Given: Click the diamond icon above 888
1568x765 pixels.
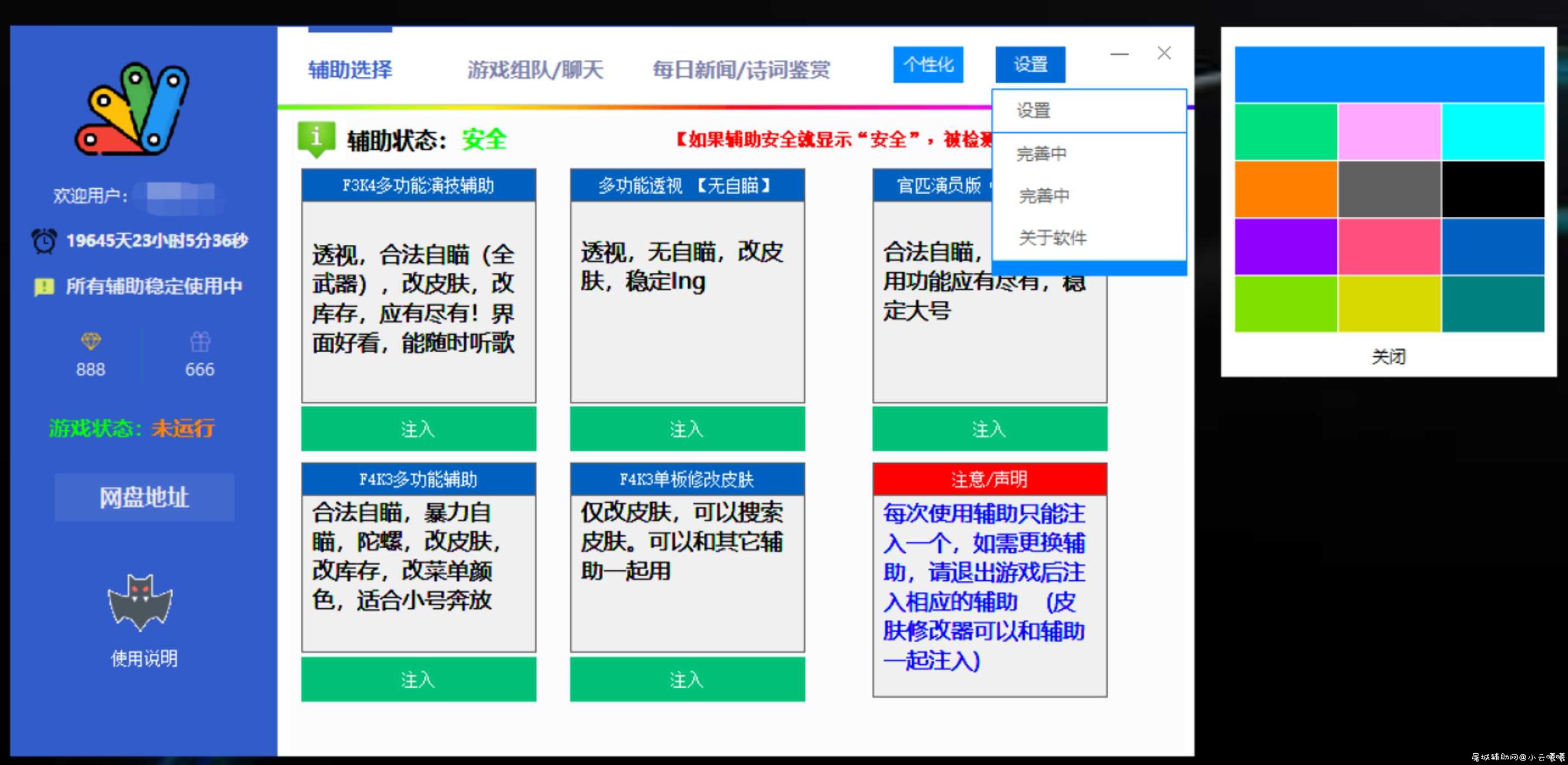Looking at the screenshot, I should [x=91, y=341].
